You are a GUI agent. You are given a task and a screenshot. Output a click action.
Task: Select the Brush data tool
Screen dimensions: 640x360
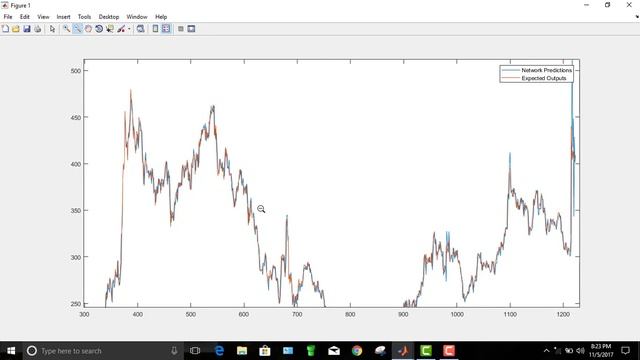[121, 29]
